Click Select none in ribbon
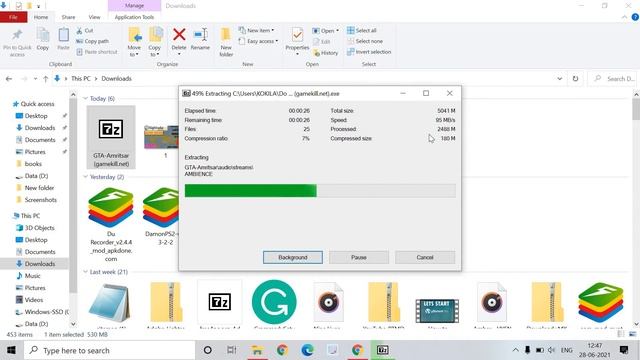640x360 pixels. coord(365,41)
